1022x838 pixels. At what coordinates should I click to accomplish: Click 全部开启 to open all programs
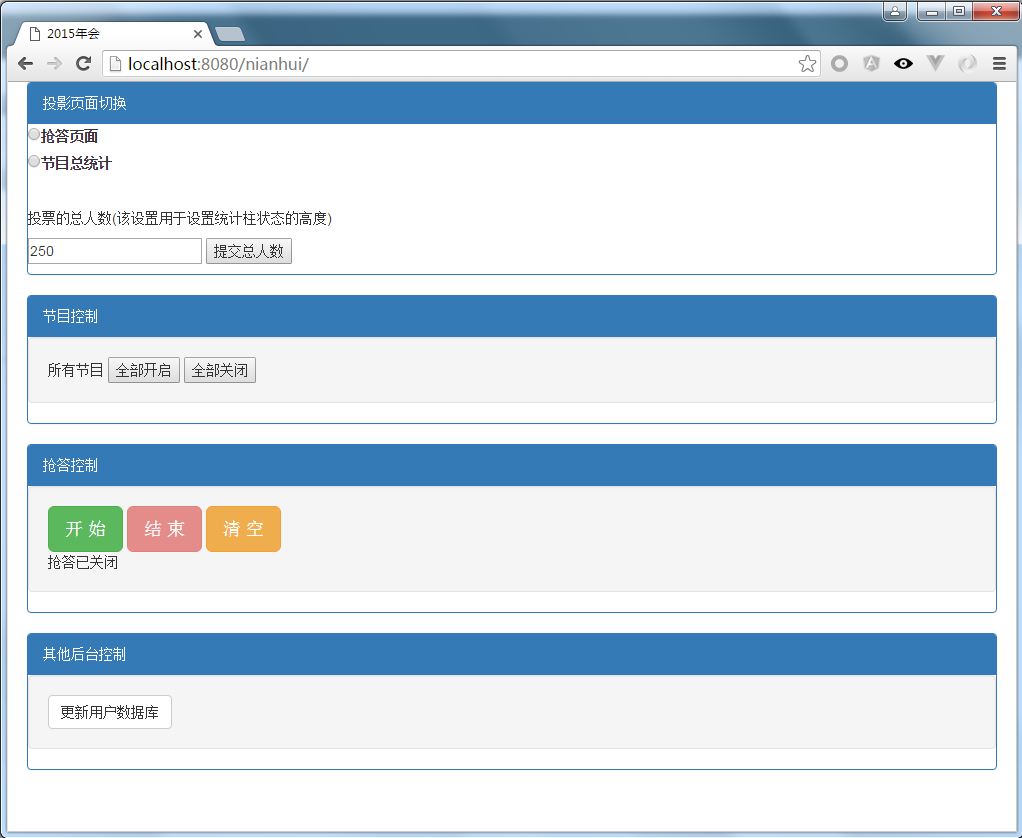(143, 370)
